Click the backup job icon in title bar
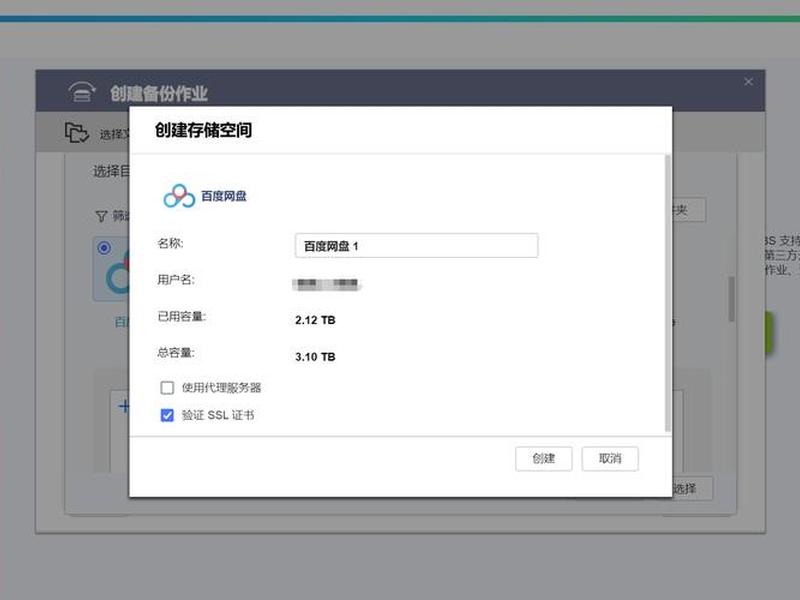Screen dimensions: 800x600 click(x=82, y=92)
